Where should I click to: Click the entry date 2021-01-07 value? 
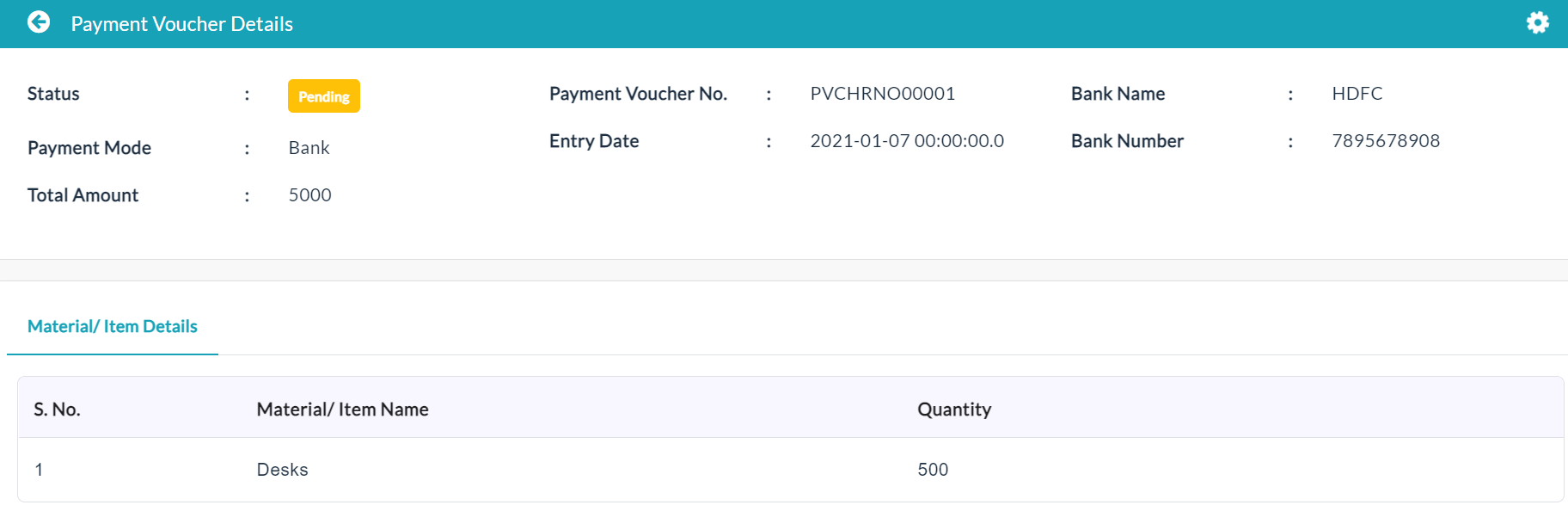coord(907,141)
